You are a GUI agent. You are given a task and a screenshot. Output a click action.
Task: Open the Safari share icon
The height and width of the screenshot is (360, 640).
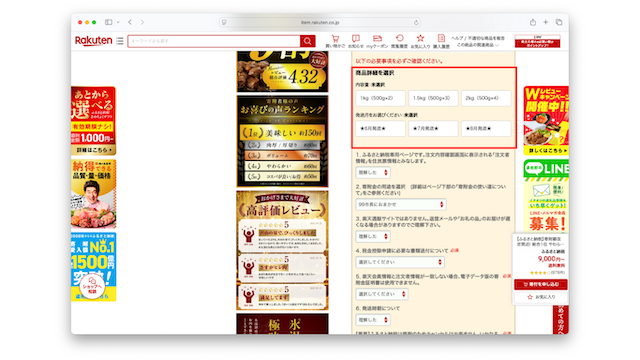533,22
